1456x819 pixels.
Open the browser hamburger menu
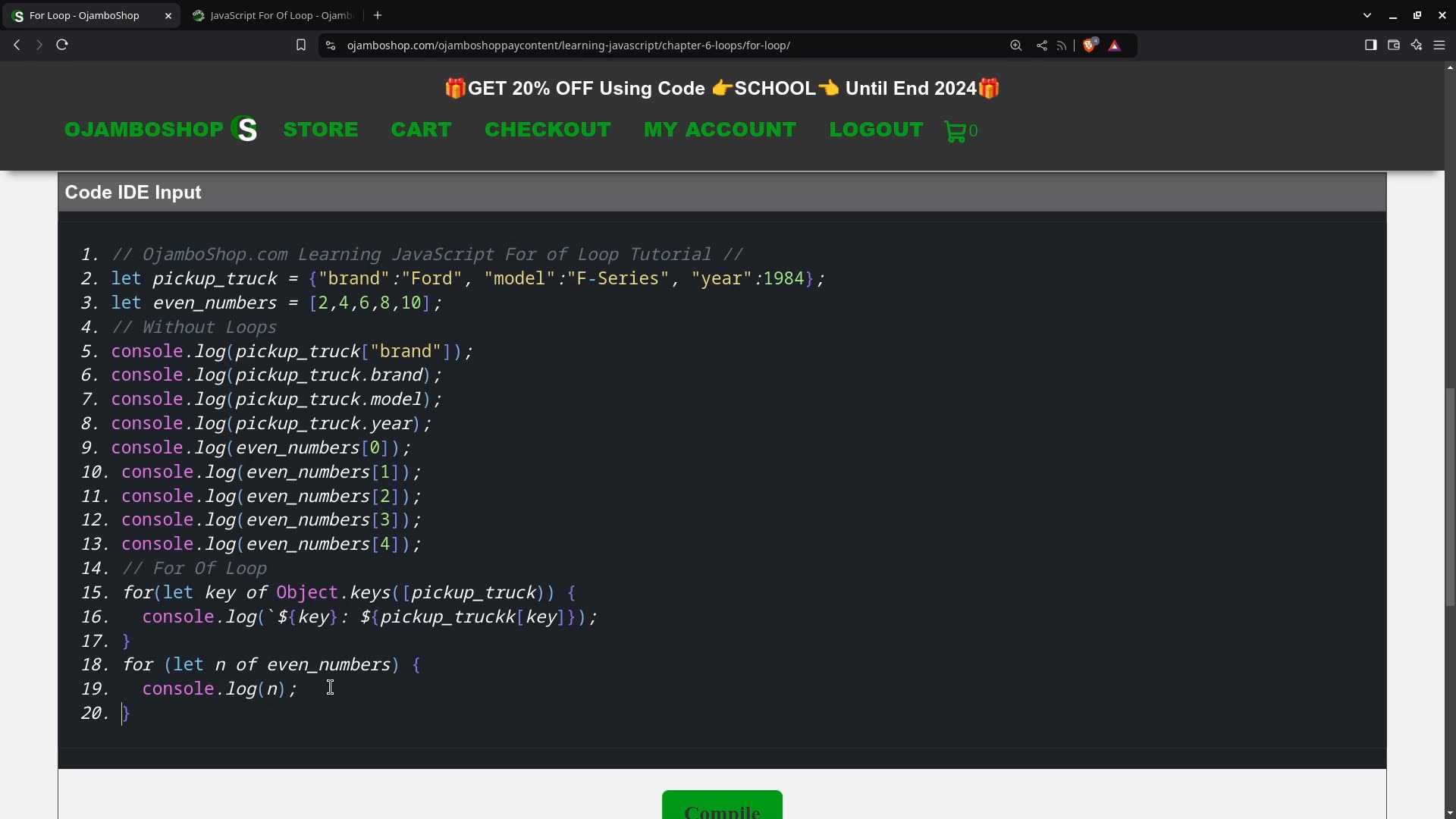pos(1439,45)
